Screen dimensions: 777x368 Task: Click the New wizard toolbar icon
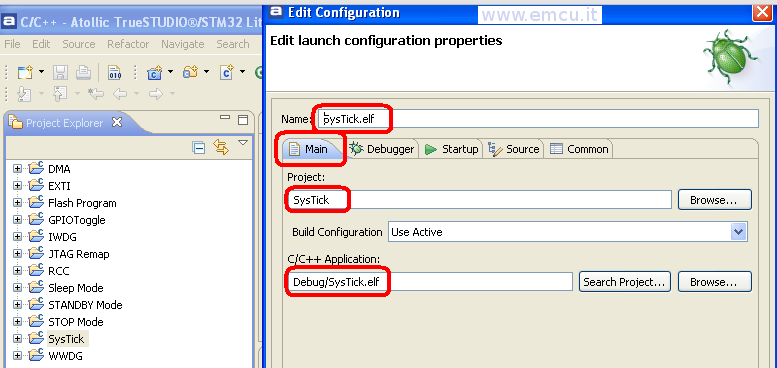click(24, 73)
